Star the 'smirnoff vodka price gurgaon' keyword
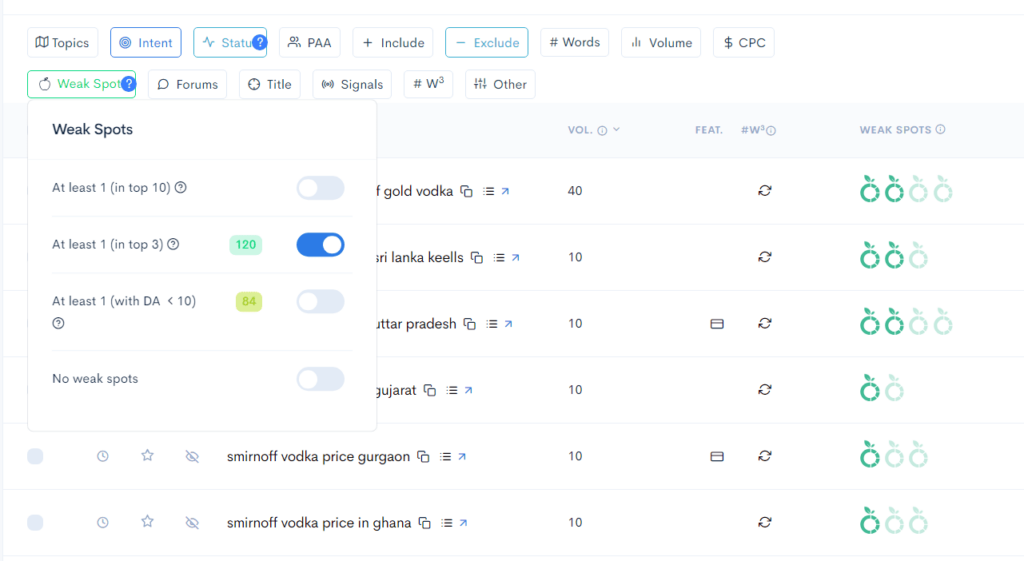Screen dimensions: 1024x561 click(147, 456)
